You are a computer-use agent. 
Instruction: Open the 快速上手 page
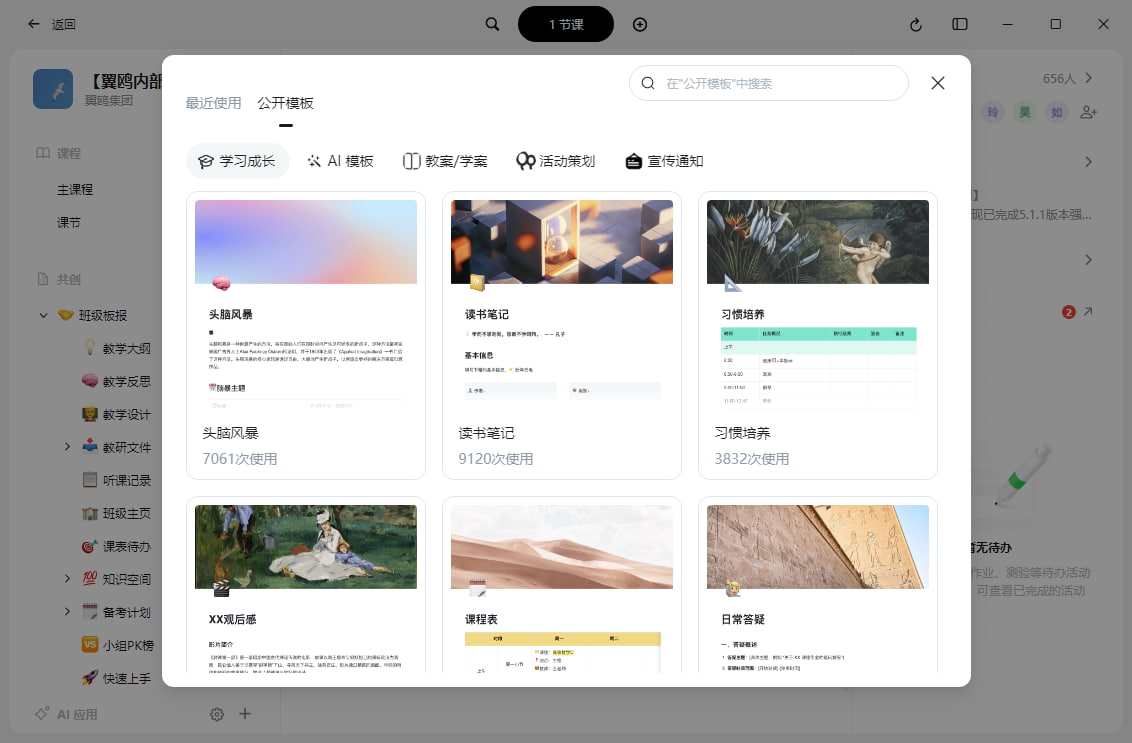click(x=126, y=679)
